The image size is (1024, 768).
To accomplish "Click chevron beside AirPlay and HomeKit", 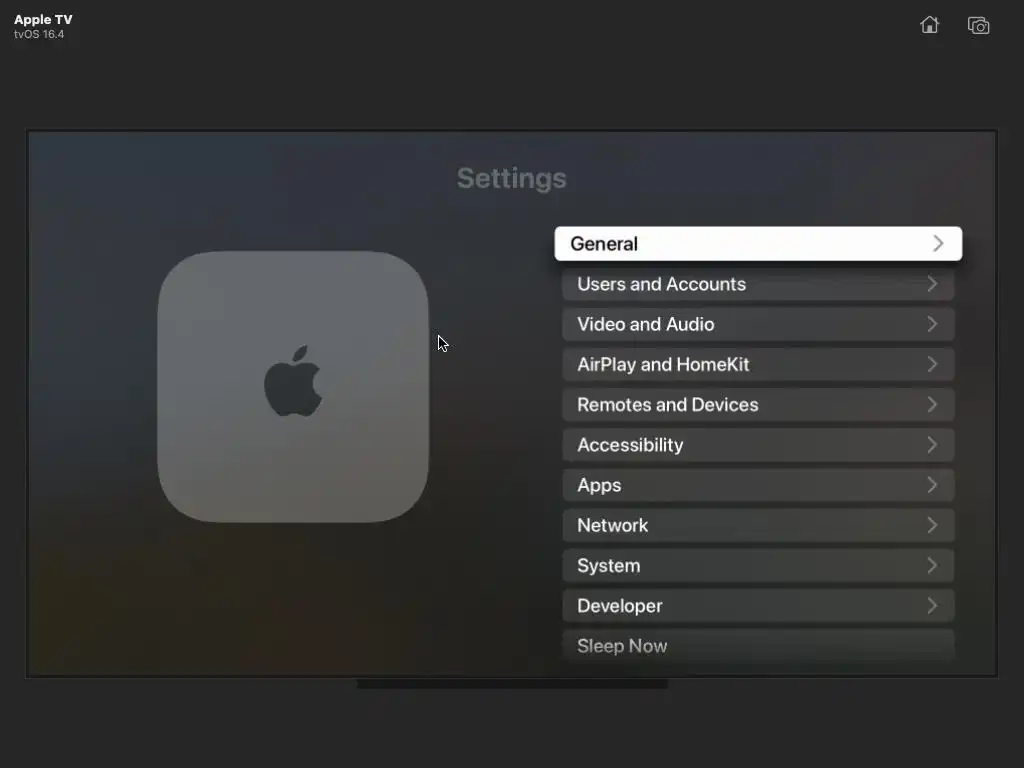I will [933, 364].
